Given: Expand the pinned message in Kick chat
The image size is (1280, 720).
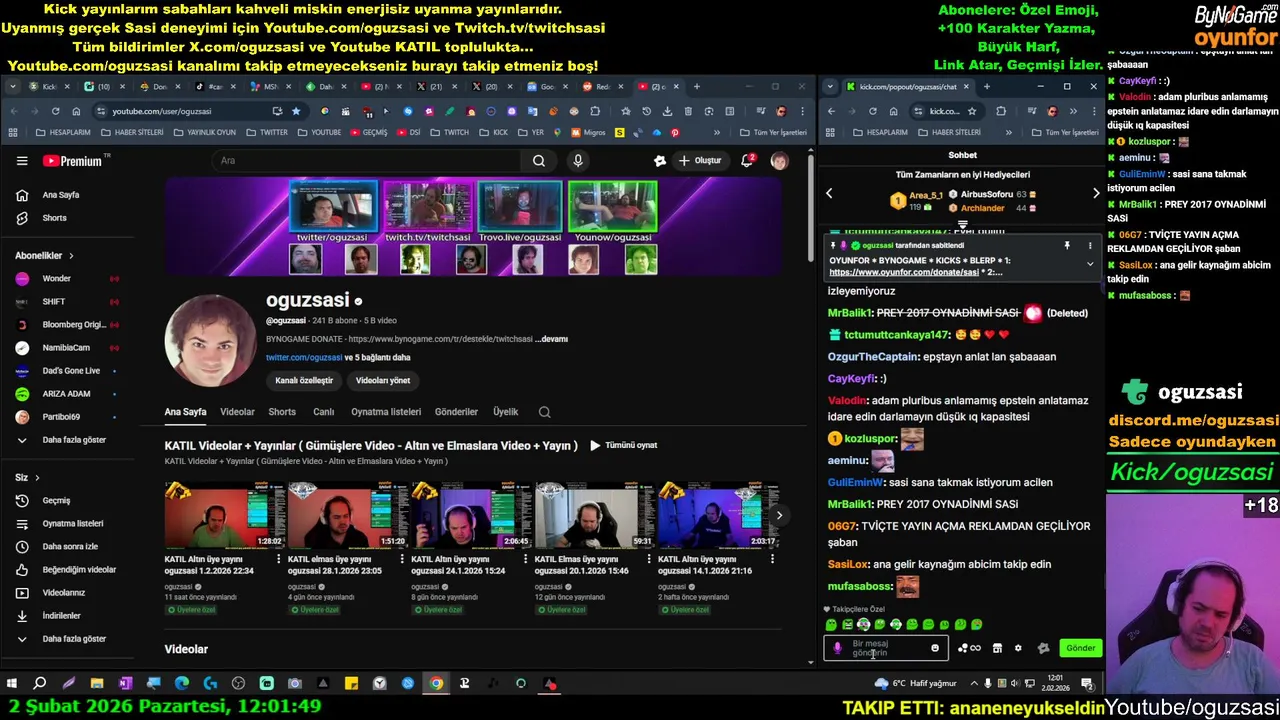Looking at the screenshot, I should pos(1090,265).
